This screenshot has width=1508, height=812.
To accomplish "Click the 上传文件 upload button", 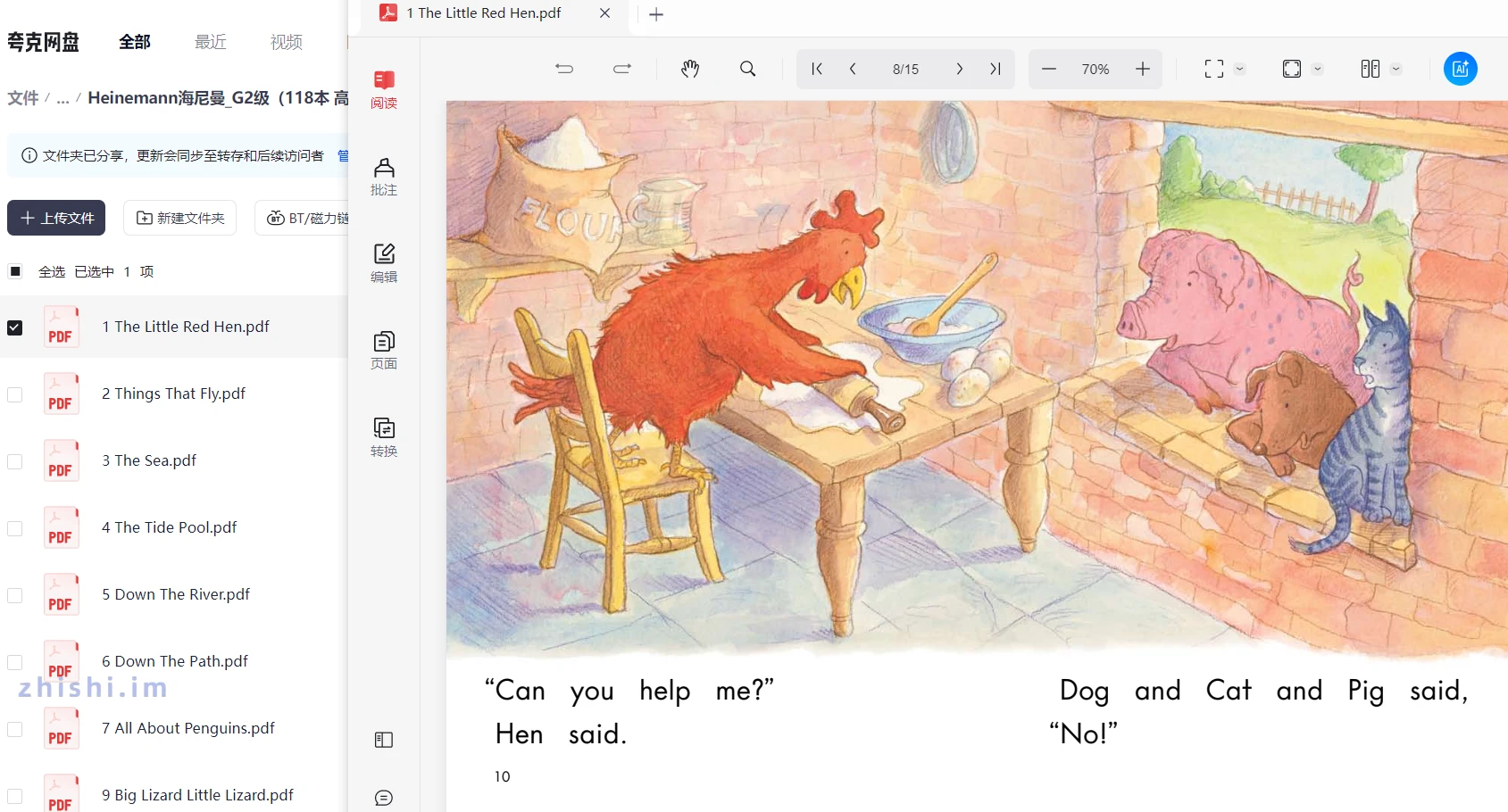I will pyautogui.click(x=56, y=218).
